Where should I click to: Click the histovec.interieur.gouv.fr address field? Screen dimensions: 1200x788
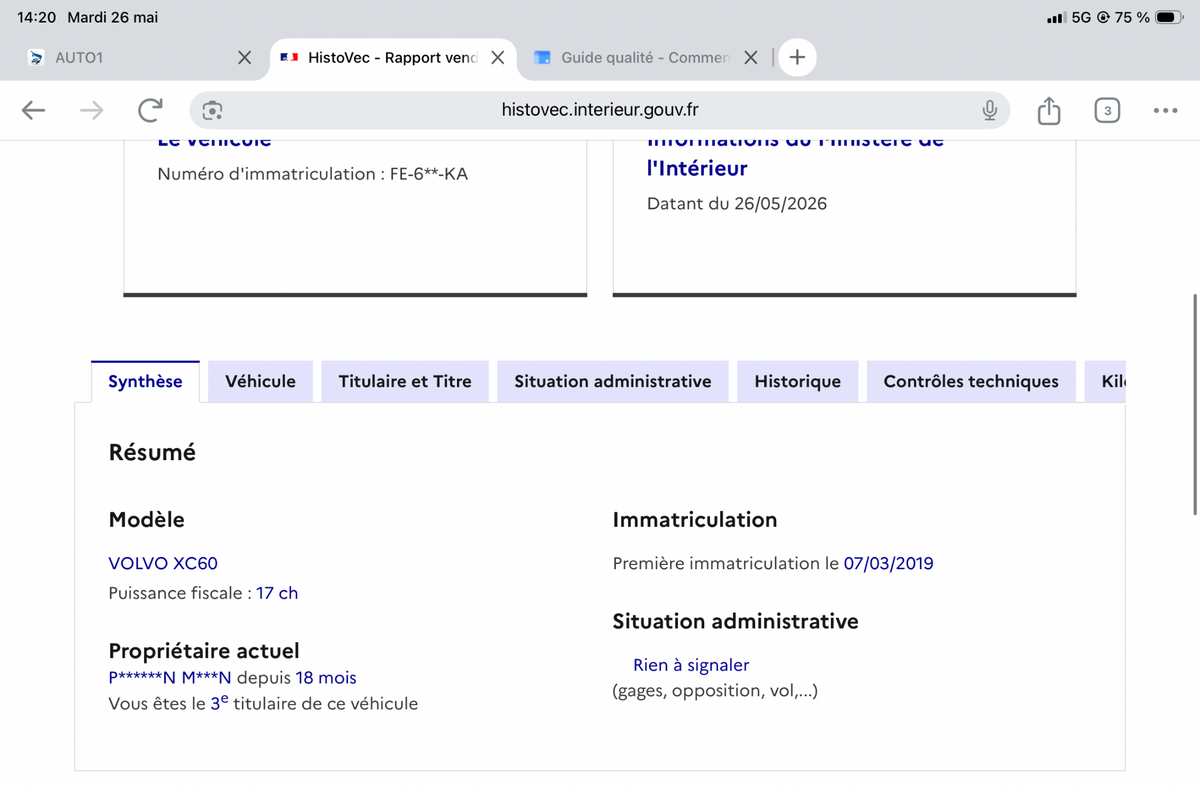599,111
